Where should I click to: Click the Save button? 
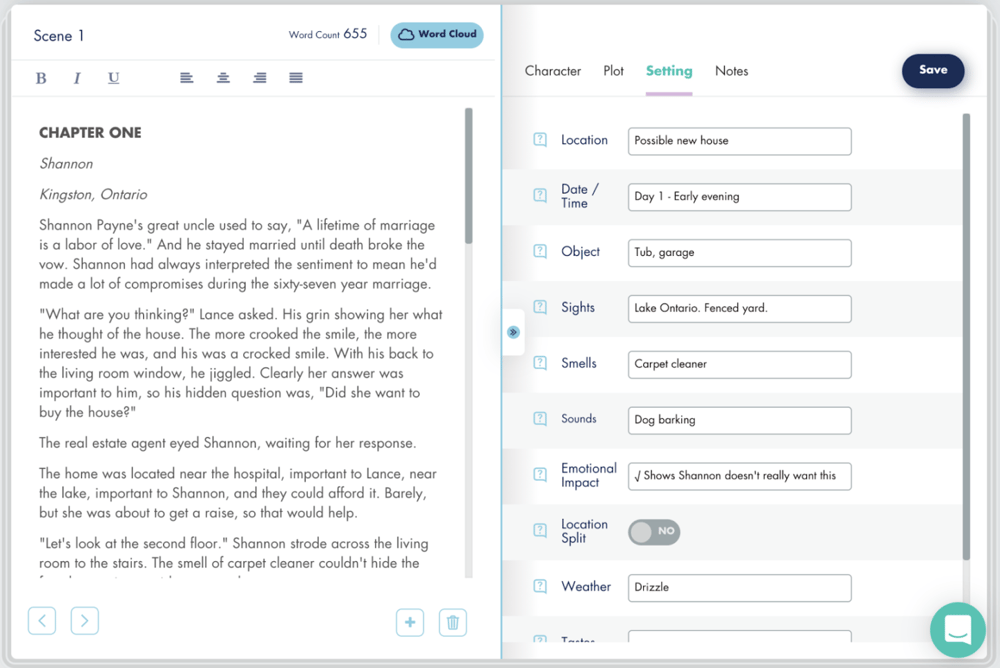tap(933, 70)
